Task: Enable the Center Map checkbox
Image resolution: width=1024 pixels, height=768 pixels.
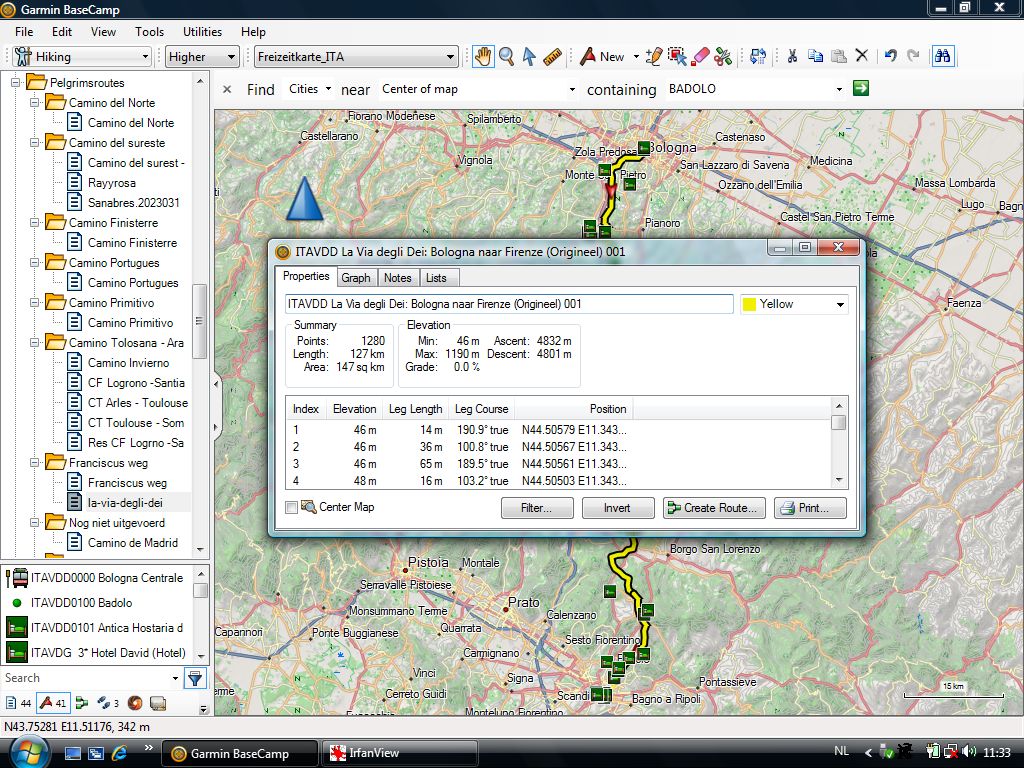Action: pyautogui.click(x=292, y=508)
